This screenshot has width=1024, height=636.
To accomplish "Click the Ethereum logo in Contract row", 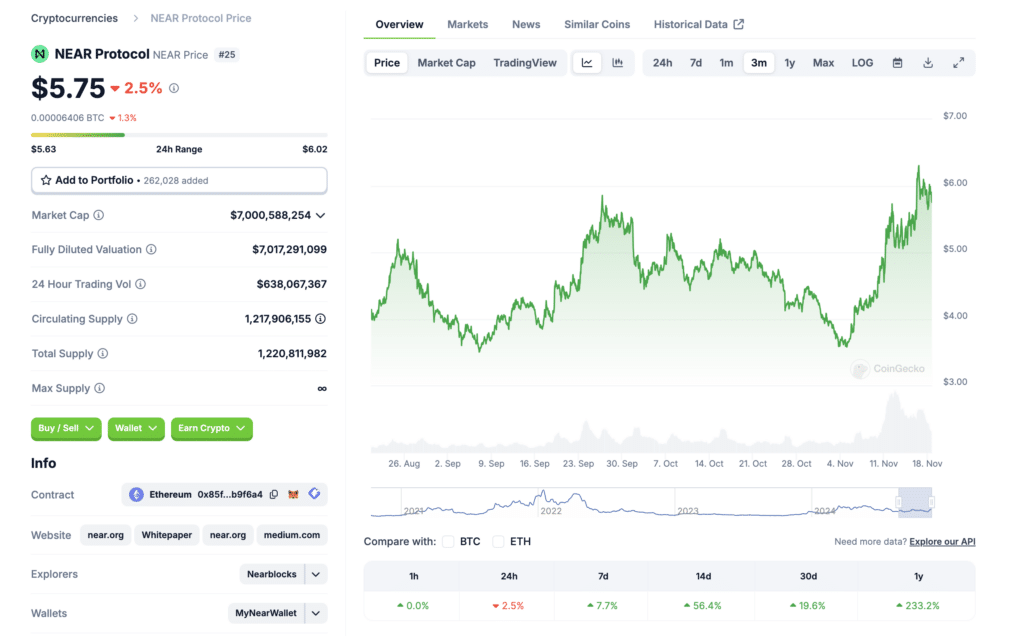I will tap(136, 494).
